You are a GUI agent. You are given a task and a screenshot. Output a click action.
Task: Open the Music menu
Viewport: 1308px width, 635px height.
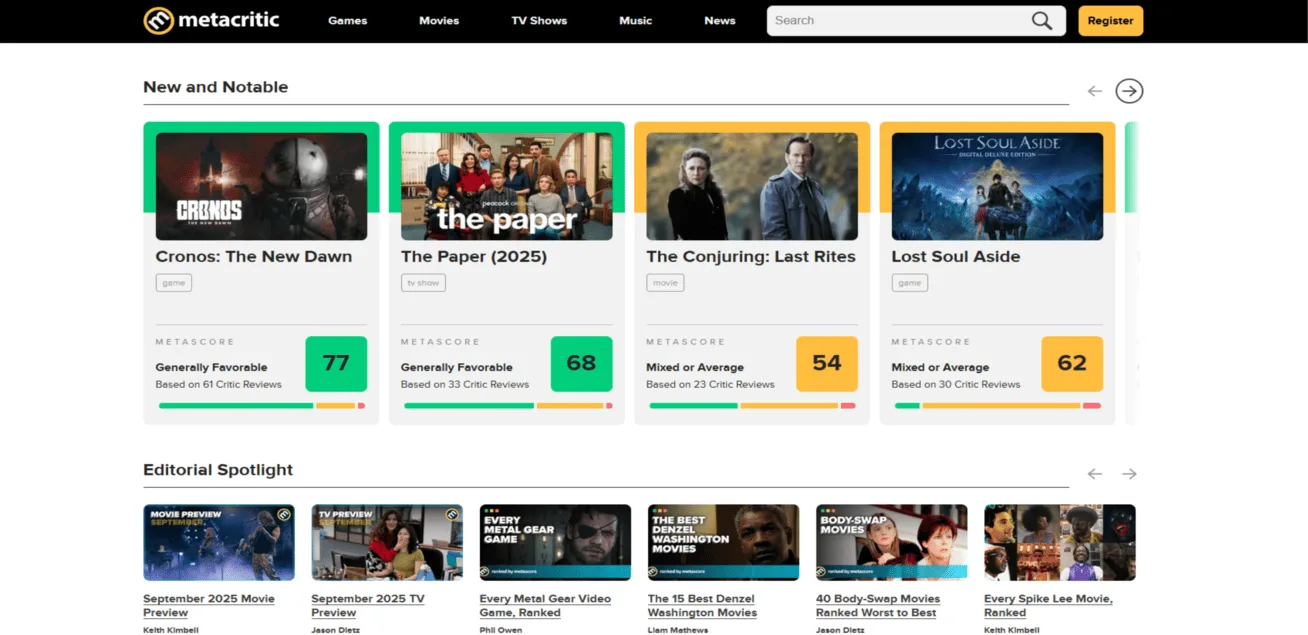[x=635, y=21]
